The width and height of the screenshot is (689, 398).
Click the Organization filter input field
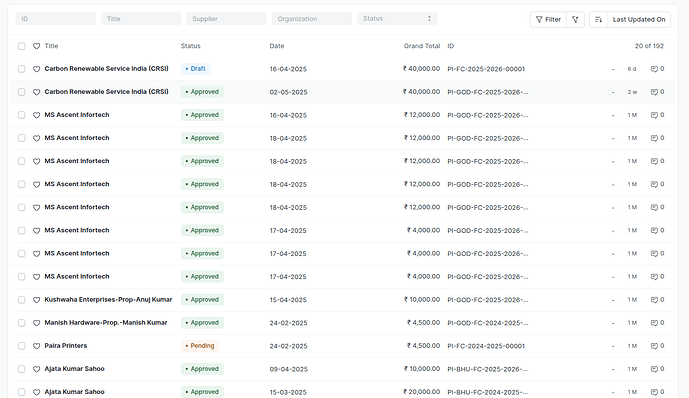click(x=312, y=18)
